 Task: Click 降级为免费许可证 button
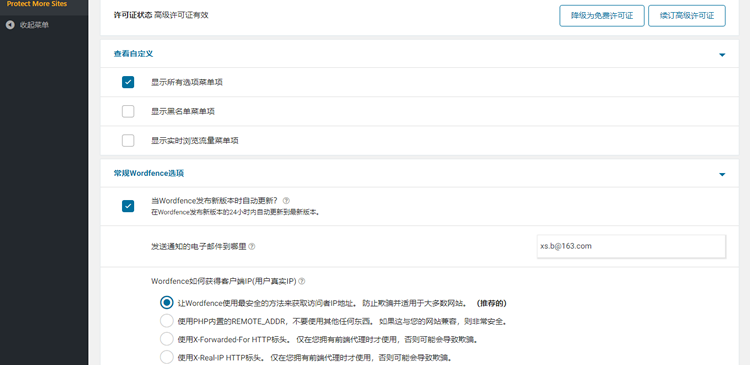602,16
